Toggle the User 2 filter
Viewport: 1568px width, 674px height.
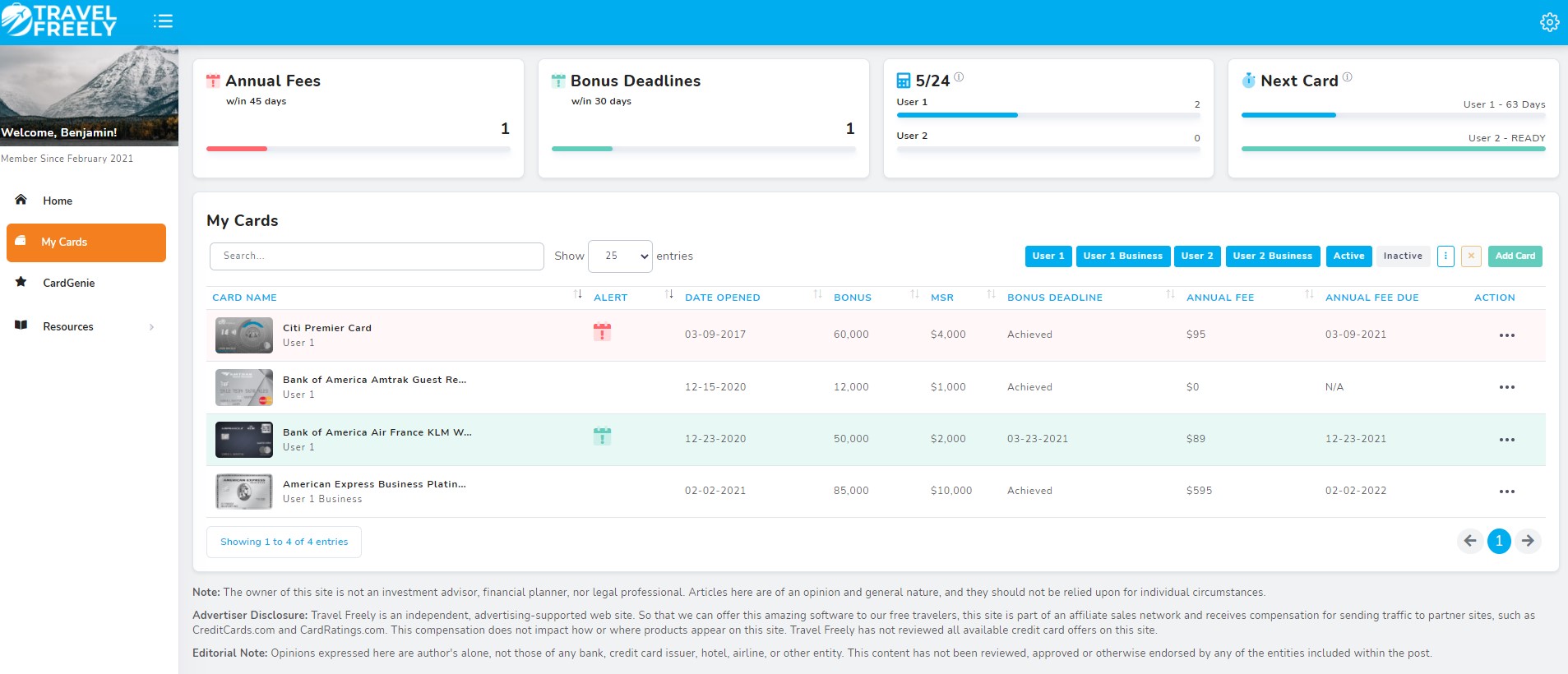point(1197,256)
